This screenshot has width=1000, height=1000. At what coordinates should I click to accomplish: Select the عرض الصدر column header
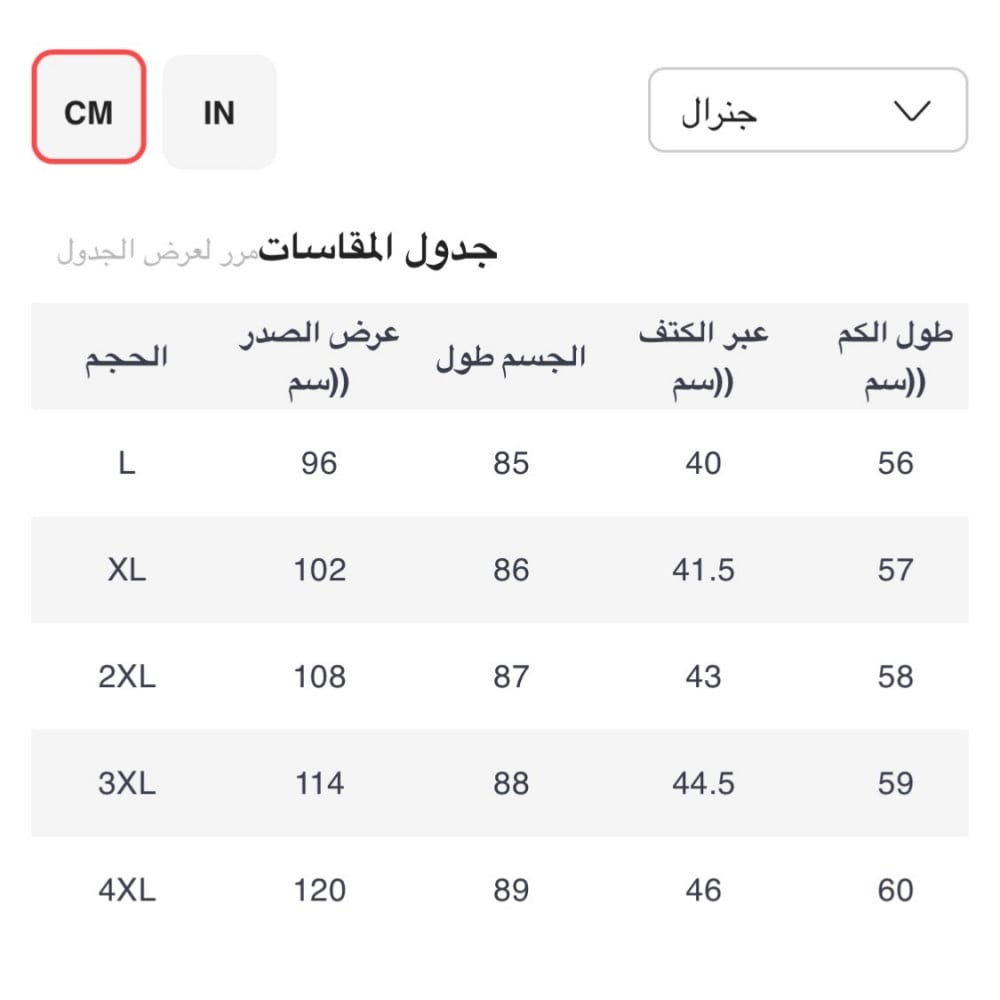(x=319, y=357)
